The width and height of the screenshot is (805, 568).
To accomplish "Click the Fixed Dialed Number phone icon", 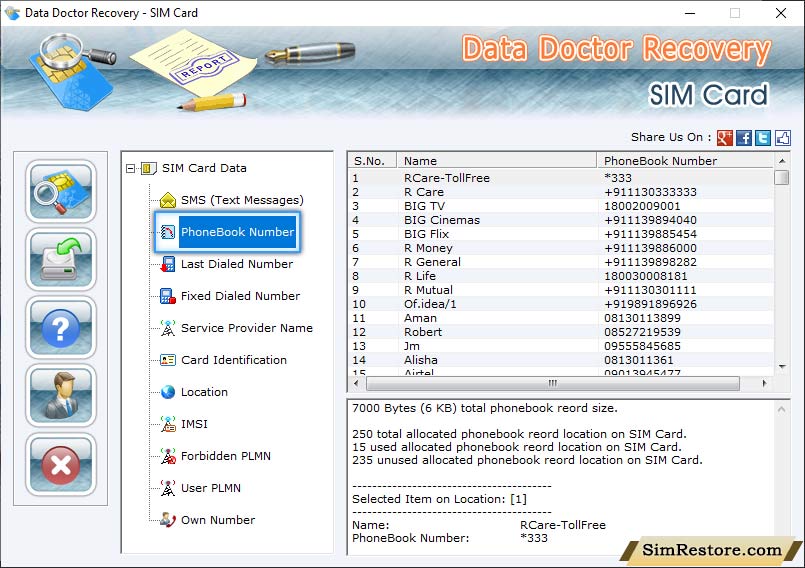I will [168, 296].
